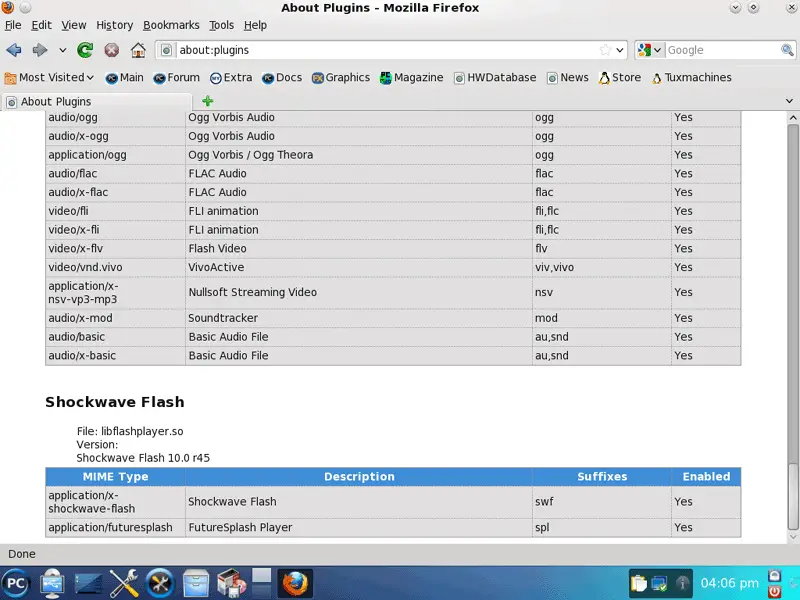Open the Extra bookmark
The width and height of the screenshot is (800, 600).
[x=231, y=78]
